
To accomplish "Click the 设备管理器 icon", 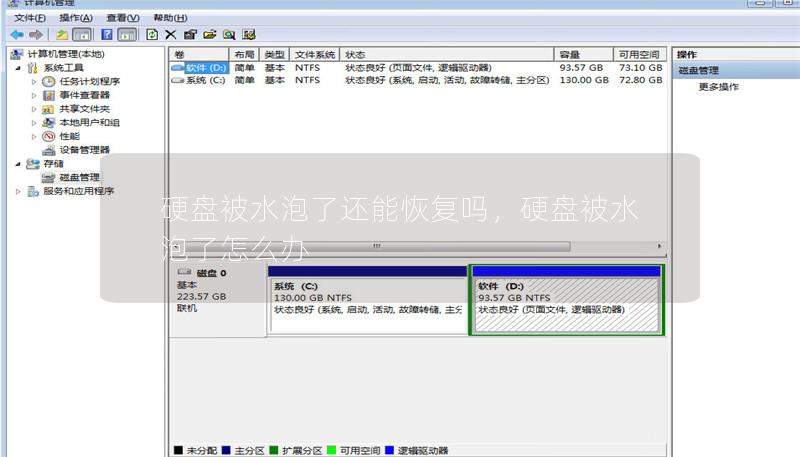I will (48, 150).
